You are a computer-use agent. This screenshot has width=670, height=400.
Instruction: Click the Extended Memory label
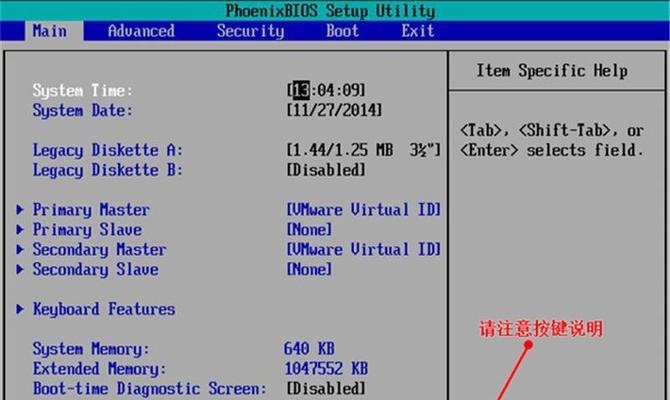click(x=100, y=368)
